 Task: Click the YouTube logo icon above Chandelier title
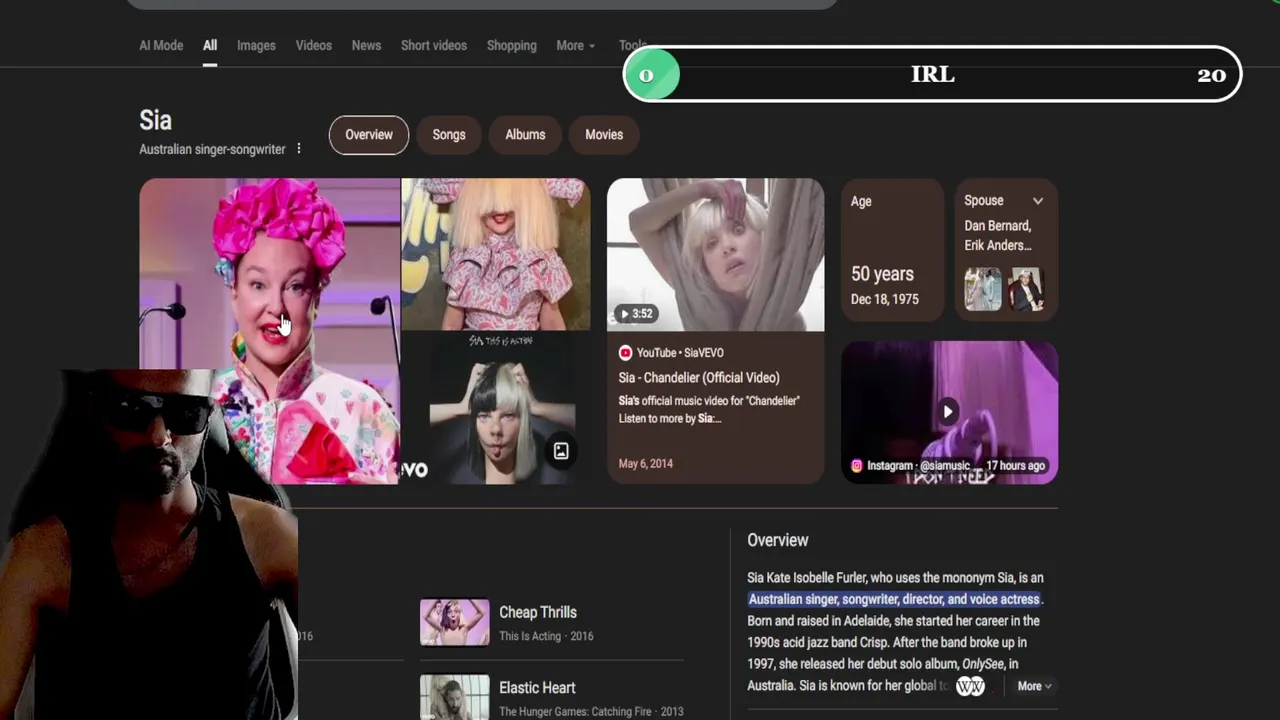click(625, 353)
